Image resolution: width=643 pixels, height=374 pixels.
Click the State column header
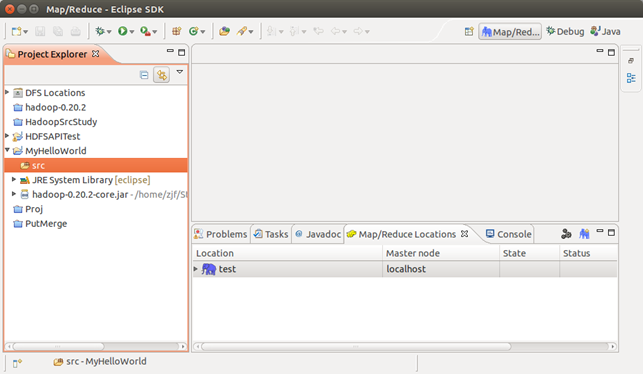click(x=529, y=253)
